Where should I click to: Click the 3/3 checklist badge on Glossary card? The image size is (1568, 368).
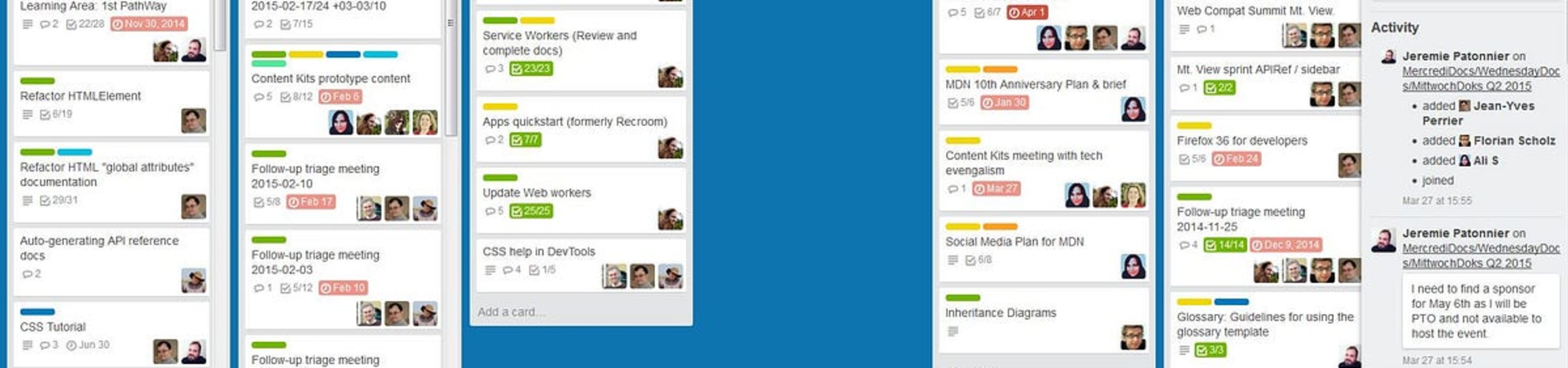click(1210, 350)
